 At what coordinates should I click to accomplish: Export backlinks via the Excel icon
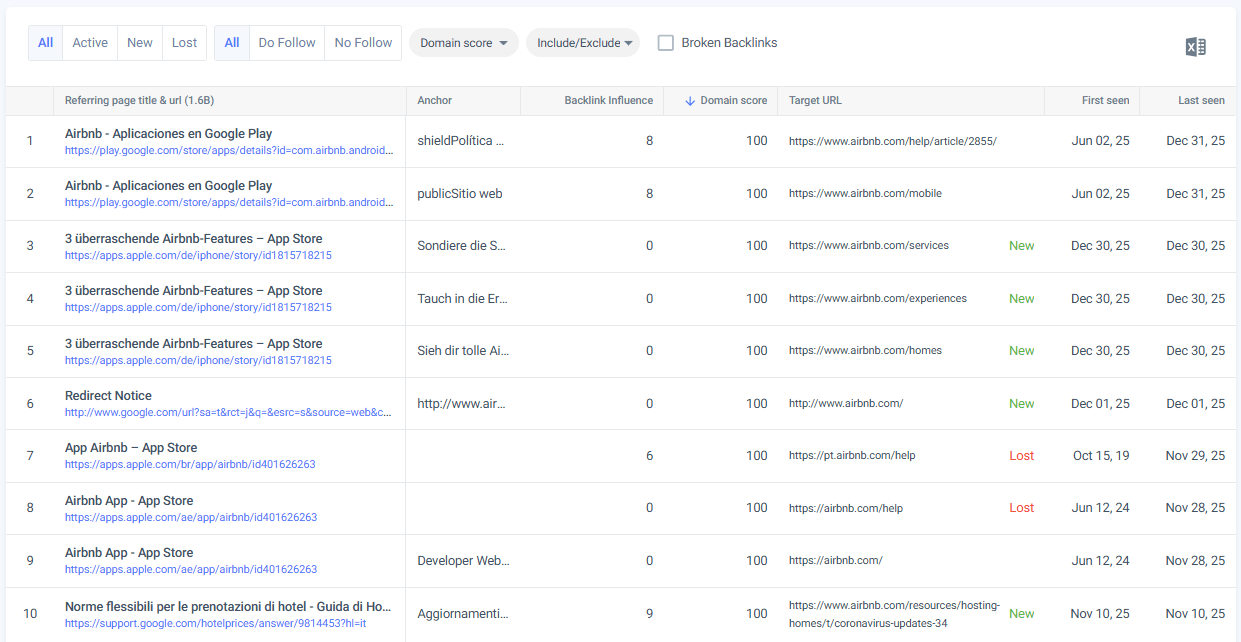(1195, 47)
